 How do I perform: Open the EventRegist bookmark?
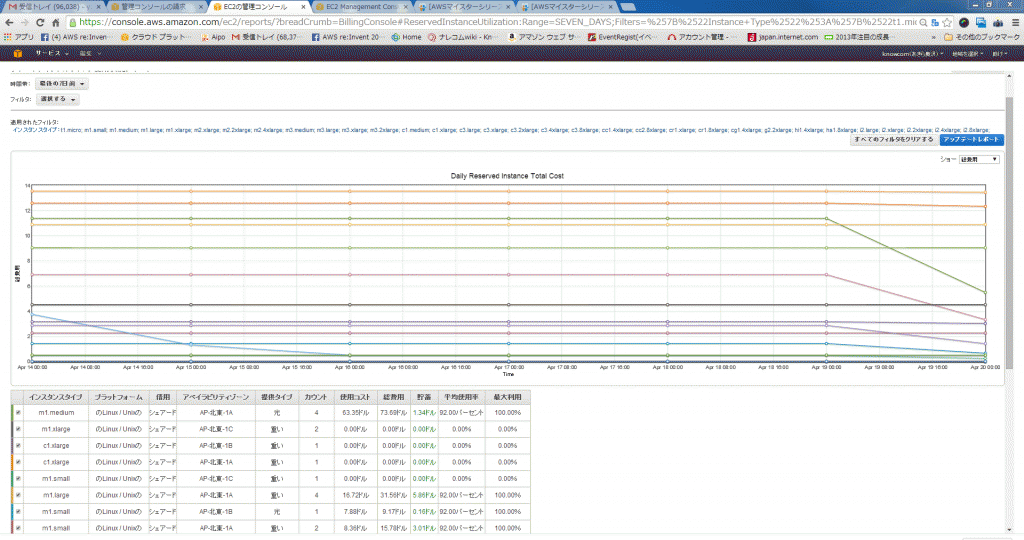coord(620,37)
